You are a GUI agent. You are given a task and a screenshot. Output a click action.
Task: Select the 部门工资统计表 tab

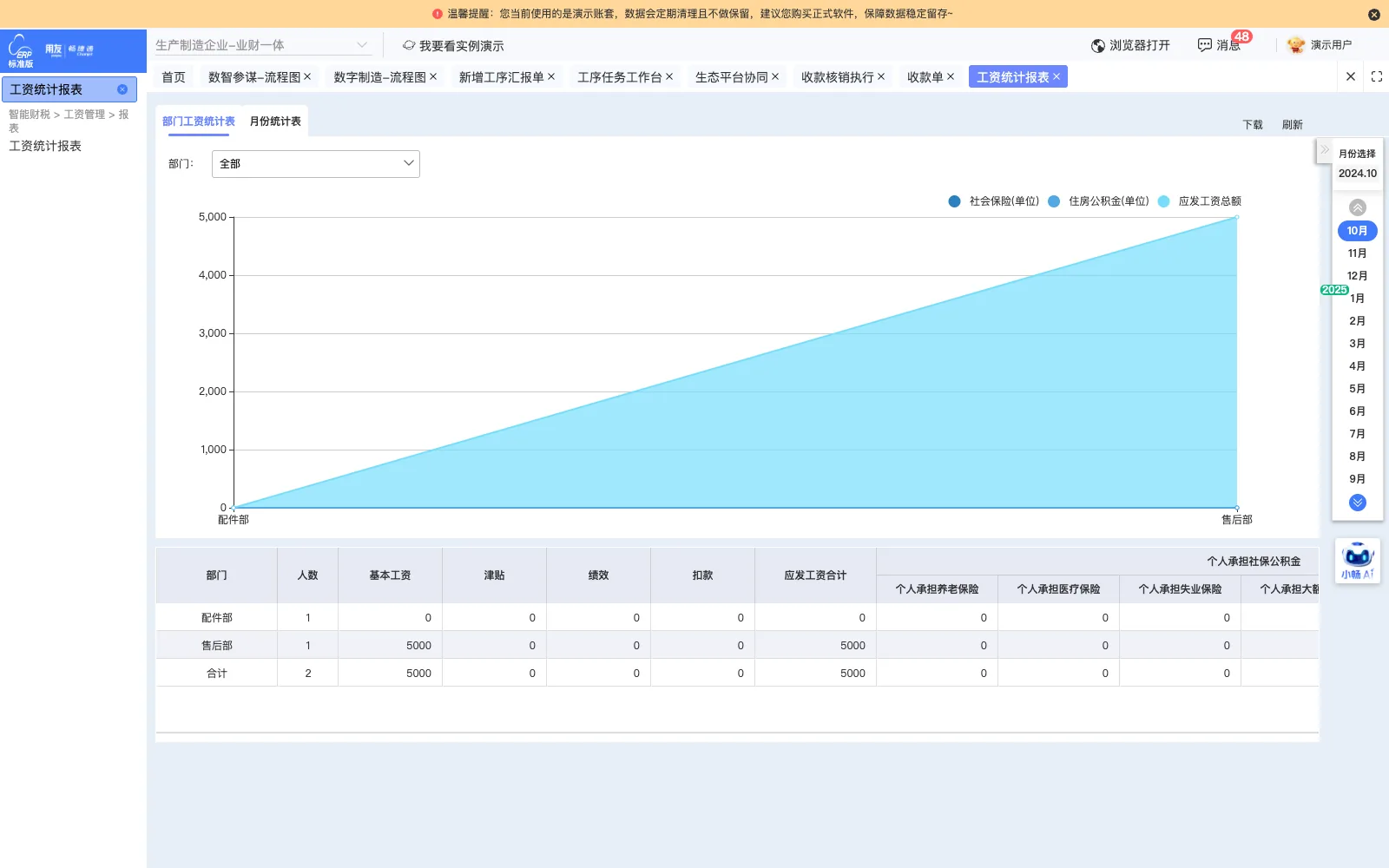(x=199, y=122)
